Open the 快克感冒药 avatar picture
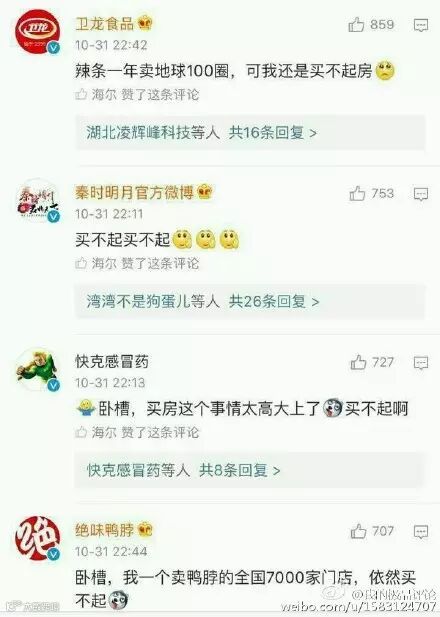 37,369
